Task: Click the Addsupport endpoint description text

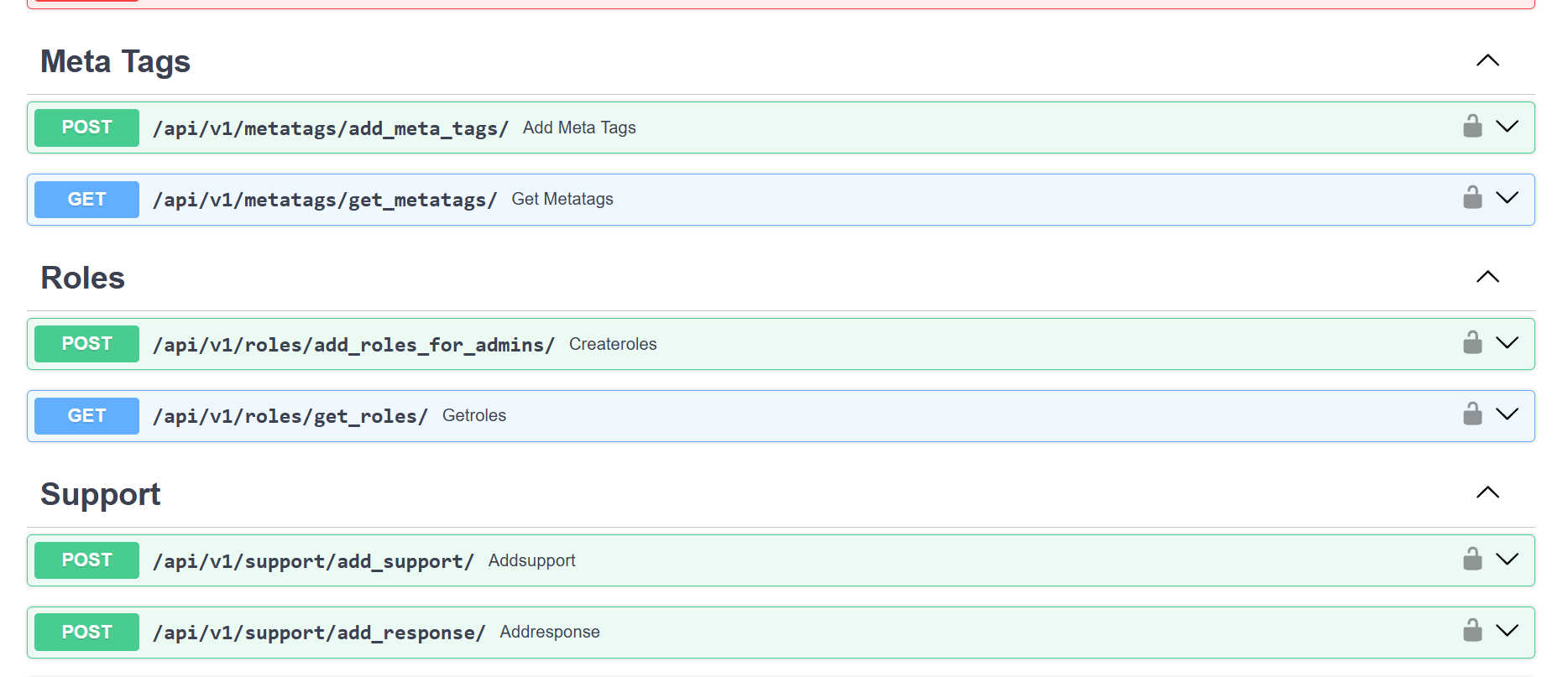Action: (x=531, y=560)
